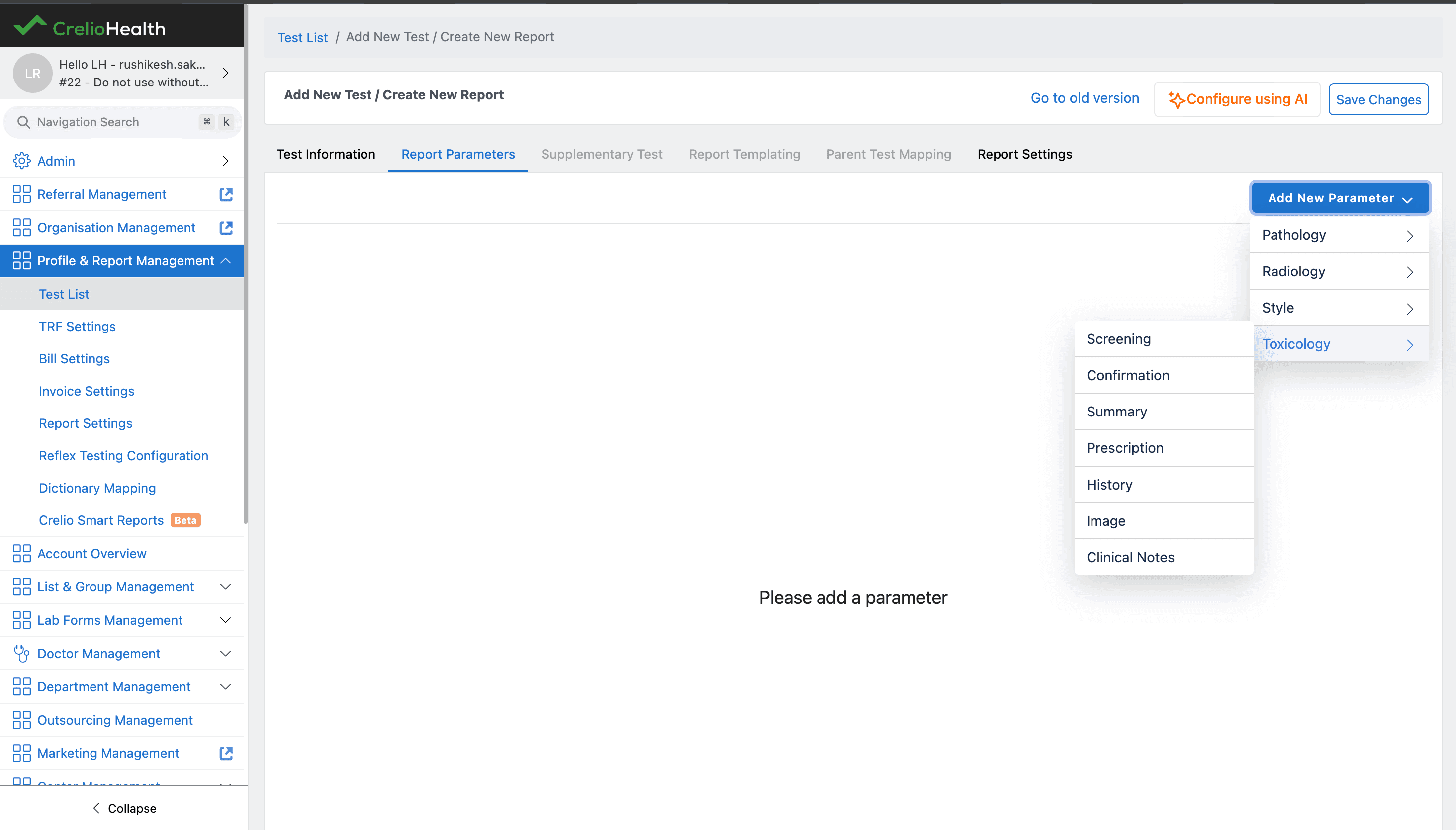Open Test List in sidebar

tap(121, 294)
